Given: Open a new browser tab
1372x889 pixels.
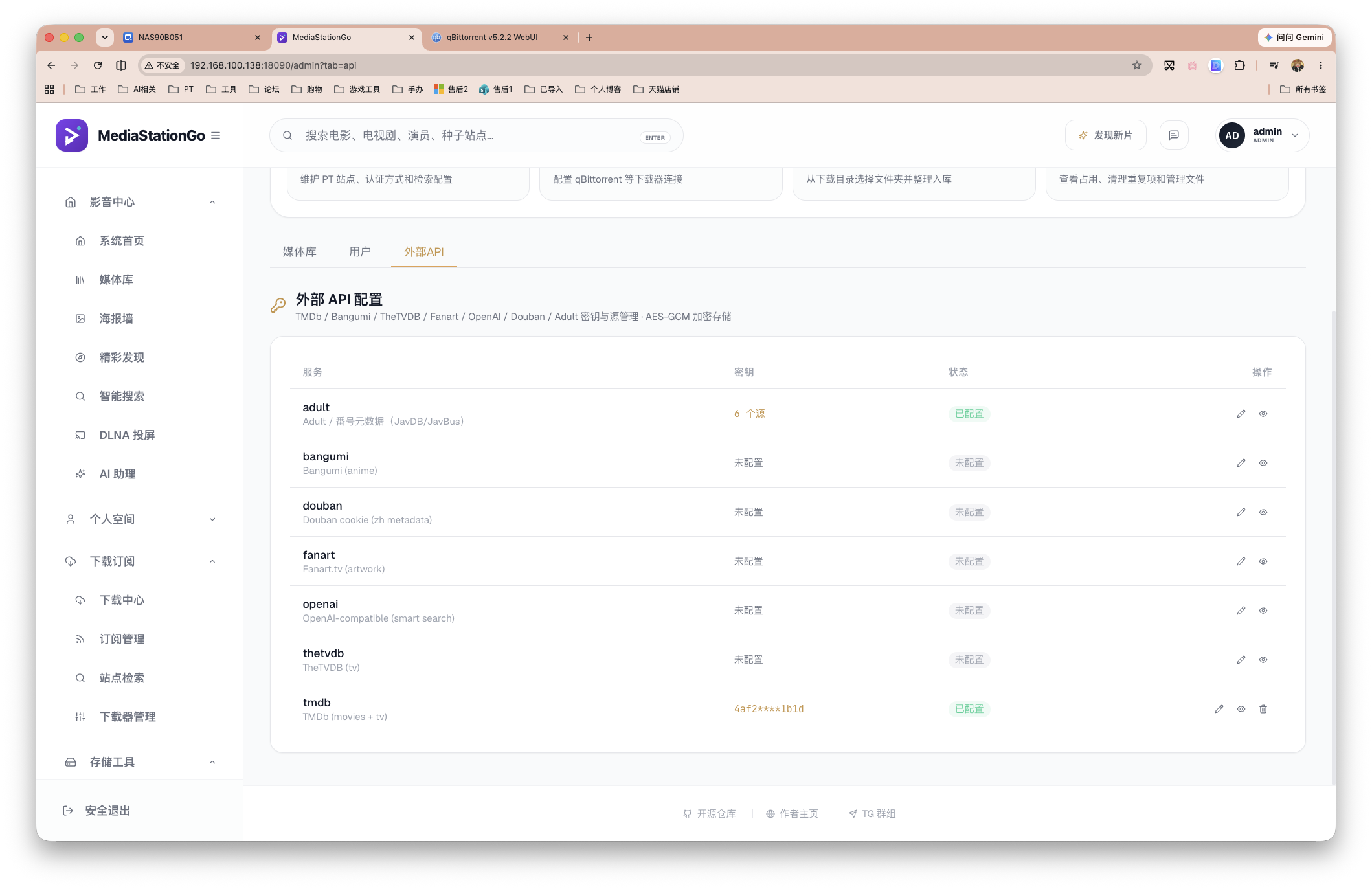Looking at the screenshot, I should tap(589, 38).
